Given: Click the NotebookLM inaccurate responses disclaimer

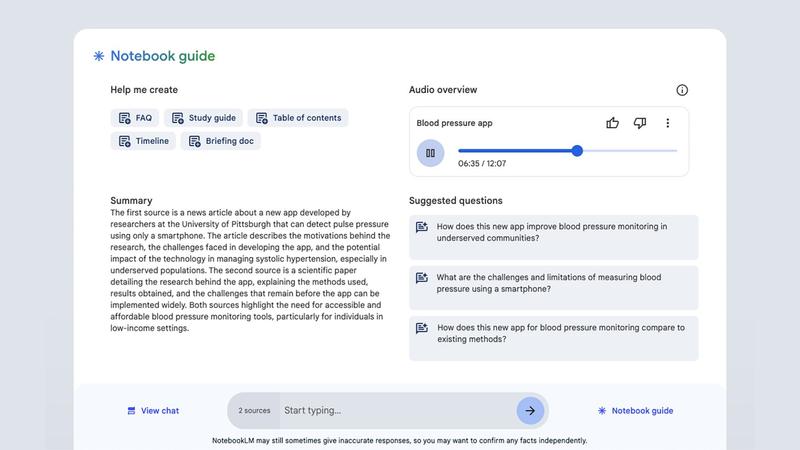Looking at the screenshot, I should 399,440.
